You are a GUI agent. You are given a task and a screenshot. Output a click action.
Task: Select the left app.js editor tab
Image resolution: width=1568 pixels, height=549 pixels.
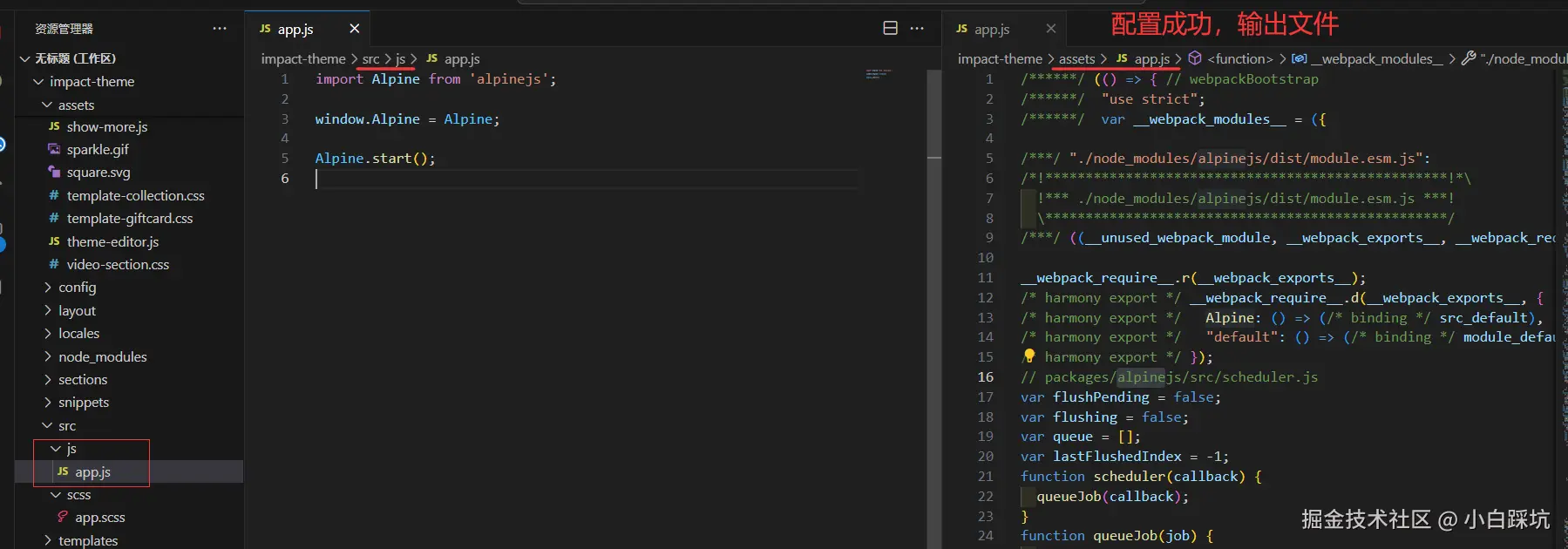point(295,29)
